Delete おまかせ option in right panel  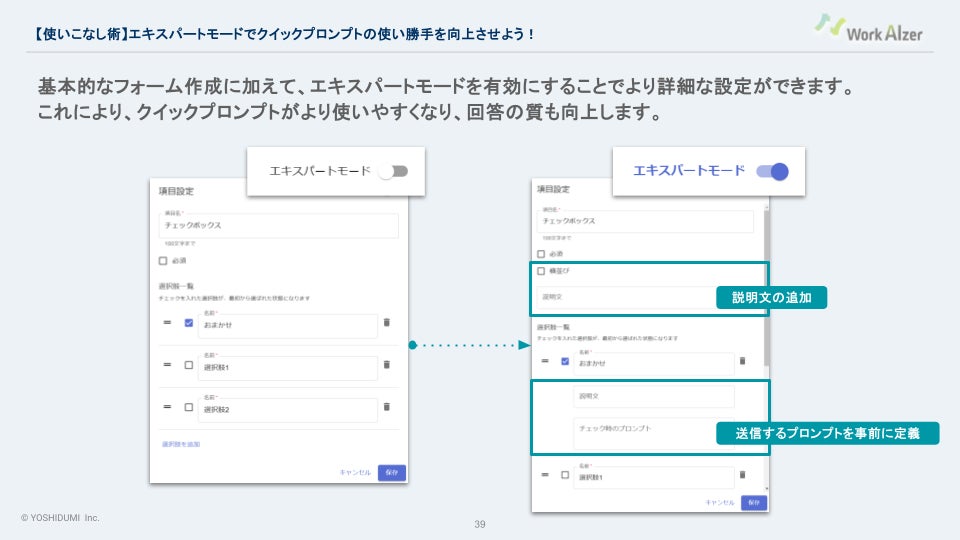pos(742,361)
